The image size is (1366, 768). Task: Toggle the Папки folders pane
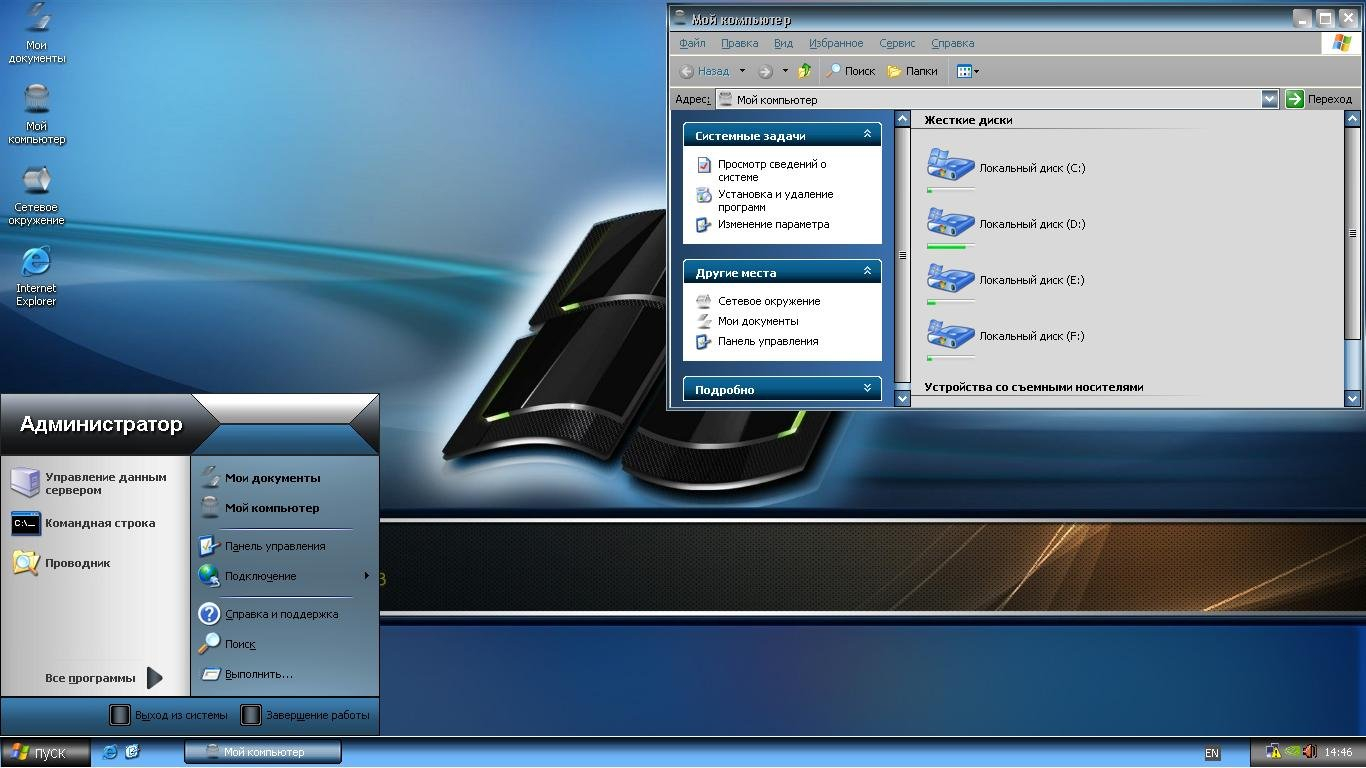coord(912,71)
